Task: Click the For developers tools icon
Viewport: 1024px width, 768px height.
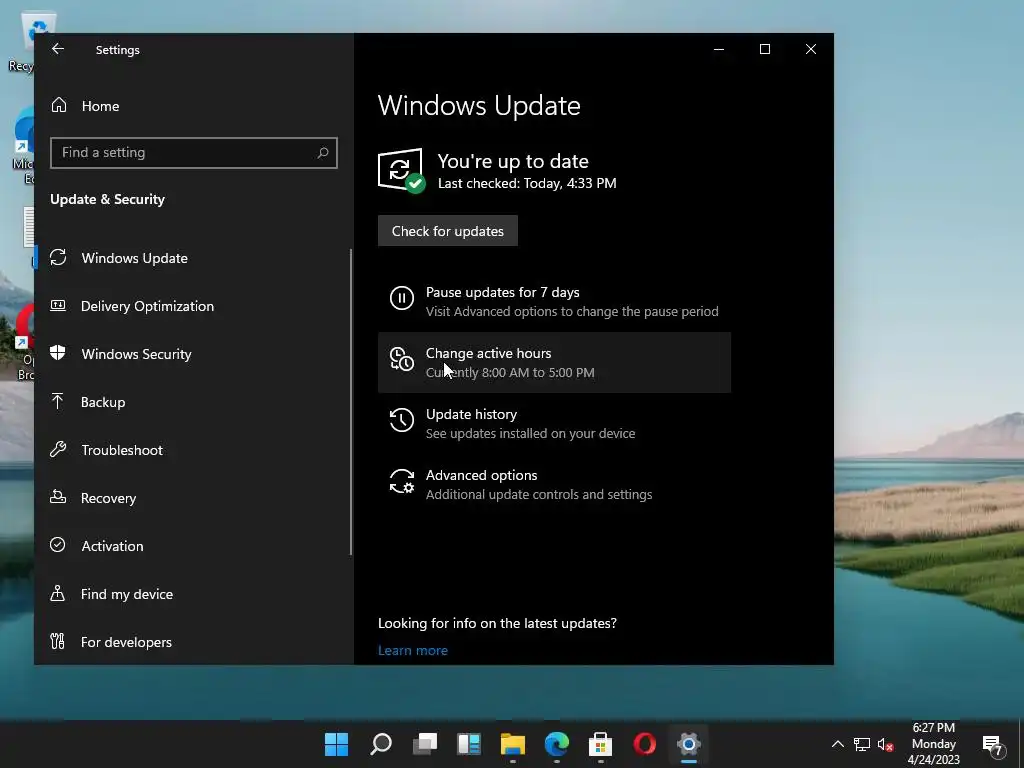Action: pyautogui.click(x=57, y=641)
